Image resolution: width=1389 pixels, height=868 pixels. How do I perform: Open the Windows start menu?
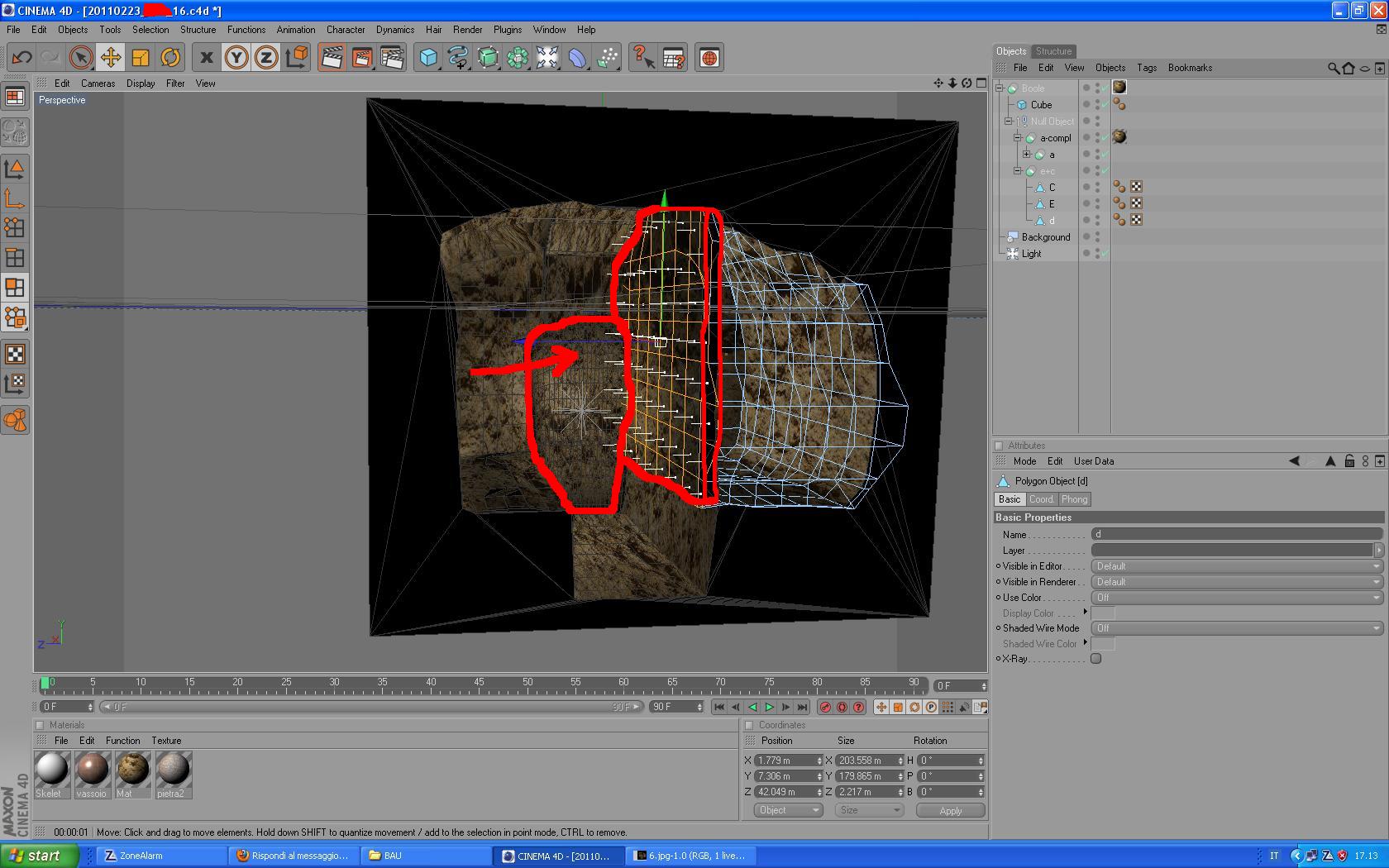(40, 856)
